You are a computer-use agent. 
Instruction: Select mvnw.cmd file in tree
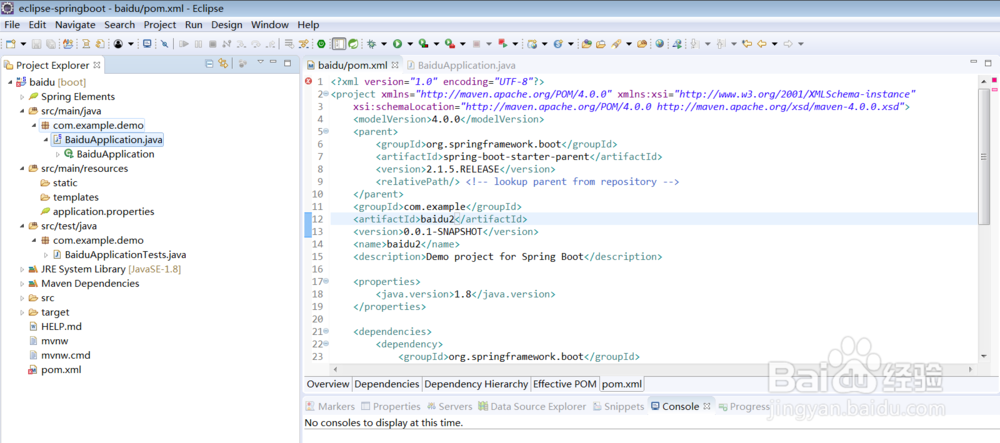(x=65, y=355)
